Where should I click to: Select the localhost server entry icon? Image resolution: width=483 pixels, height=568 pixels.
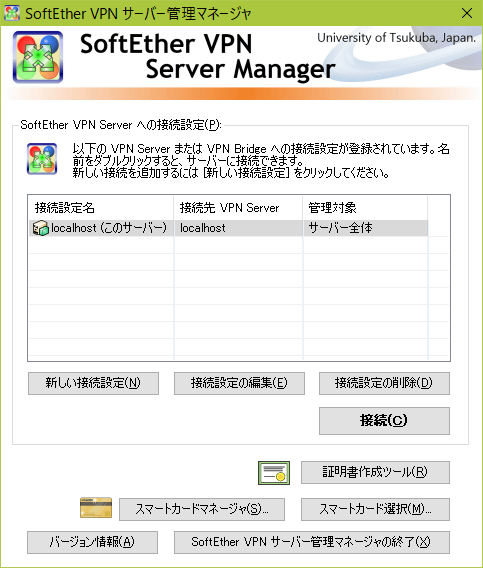tap(41, 228)
